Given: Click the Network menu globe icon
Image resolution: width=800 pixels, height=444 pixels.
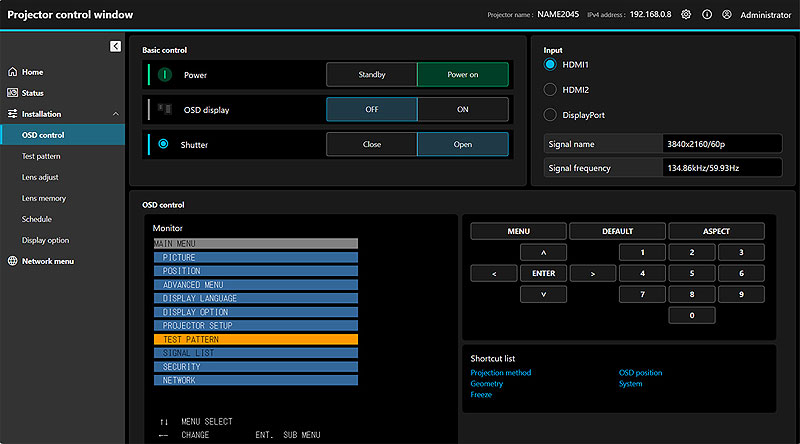Looking at the screenshot, I should click(x=13, y=261).
